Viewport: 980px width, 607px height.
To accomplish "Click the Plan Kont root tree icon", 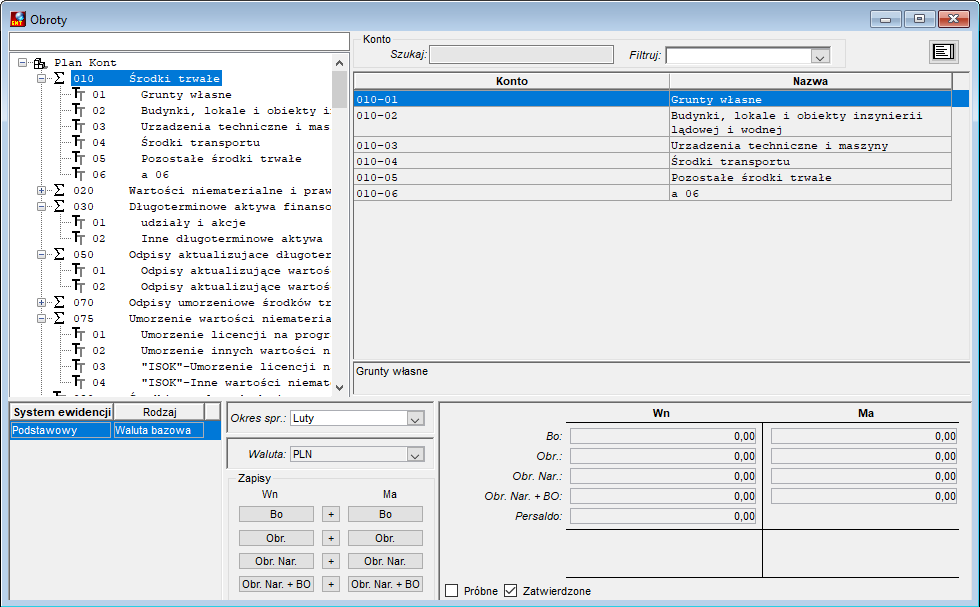I will point(41,63).
